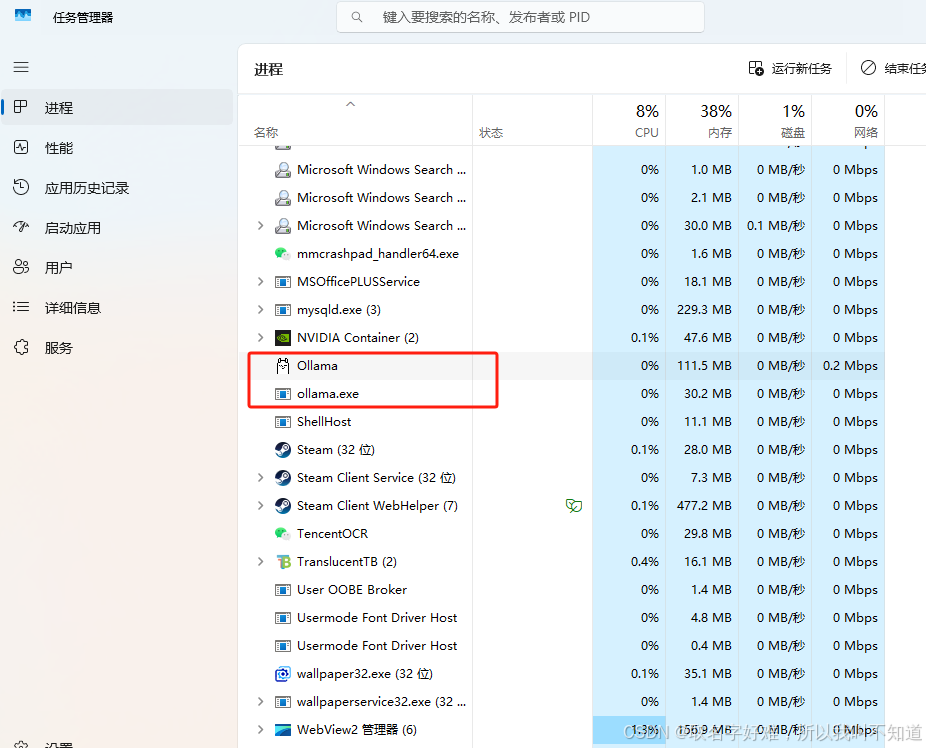Click the Task Manager app icon
Viewport: 926px width, 748px height.
click(x=23, y=15)
